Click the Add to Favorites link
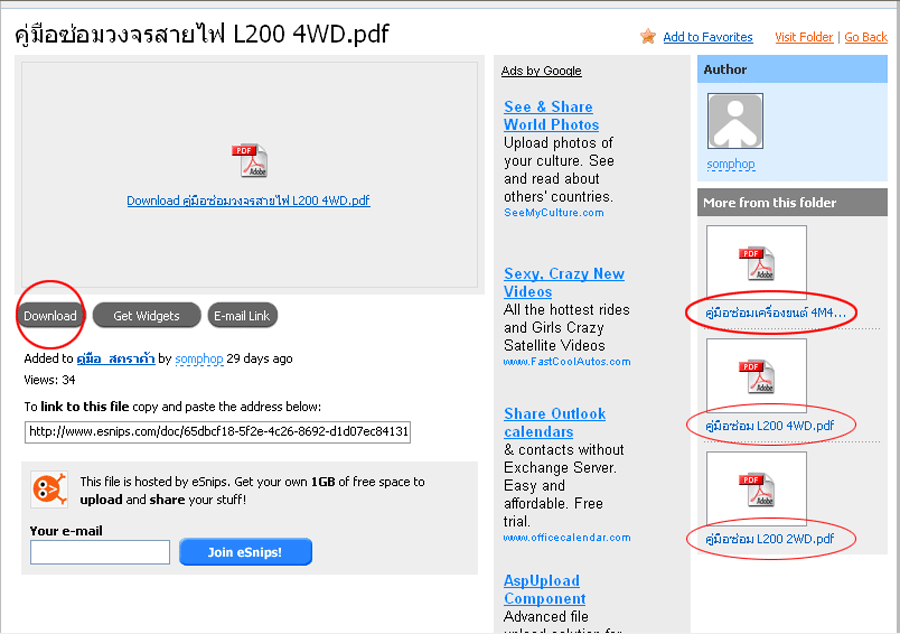This screenshot has width=900, height=634. coord(708,37)
